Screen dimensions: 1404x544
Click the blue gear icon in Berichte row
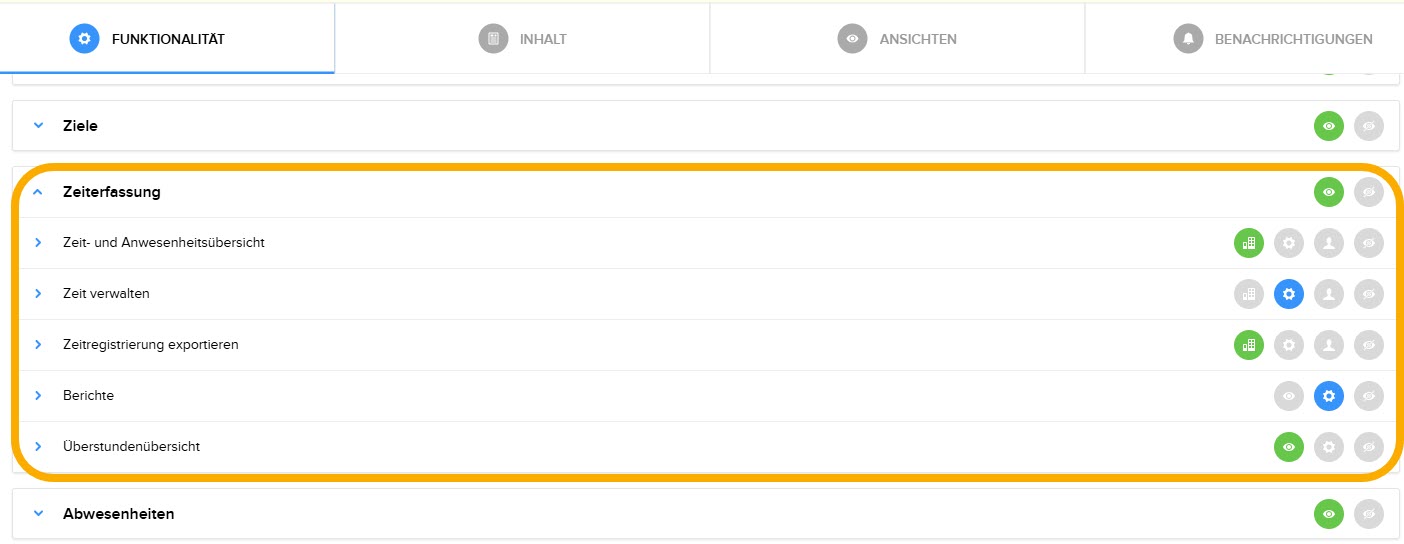click(x=1328, y=396)
